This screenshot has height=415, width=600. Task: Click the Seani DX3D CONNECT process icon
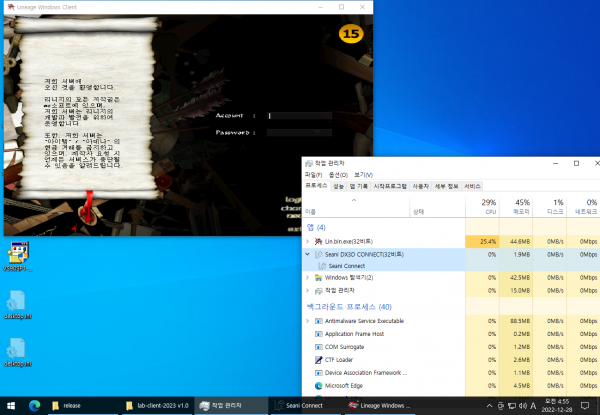point(318,254)
